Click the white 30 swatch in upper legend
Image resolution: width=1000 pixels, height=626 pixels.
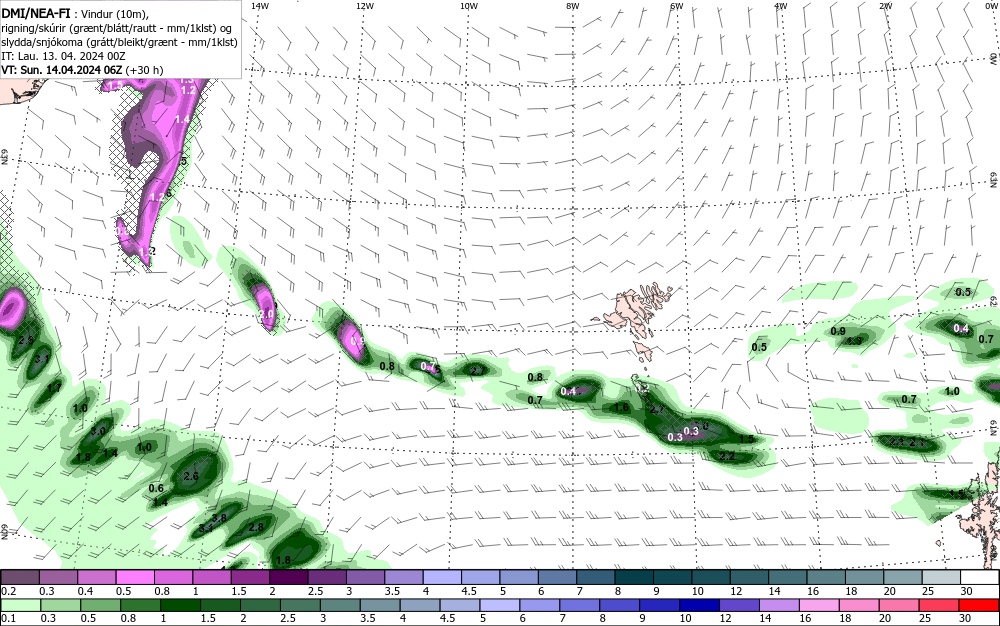[980, 578]
